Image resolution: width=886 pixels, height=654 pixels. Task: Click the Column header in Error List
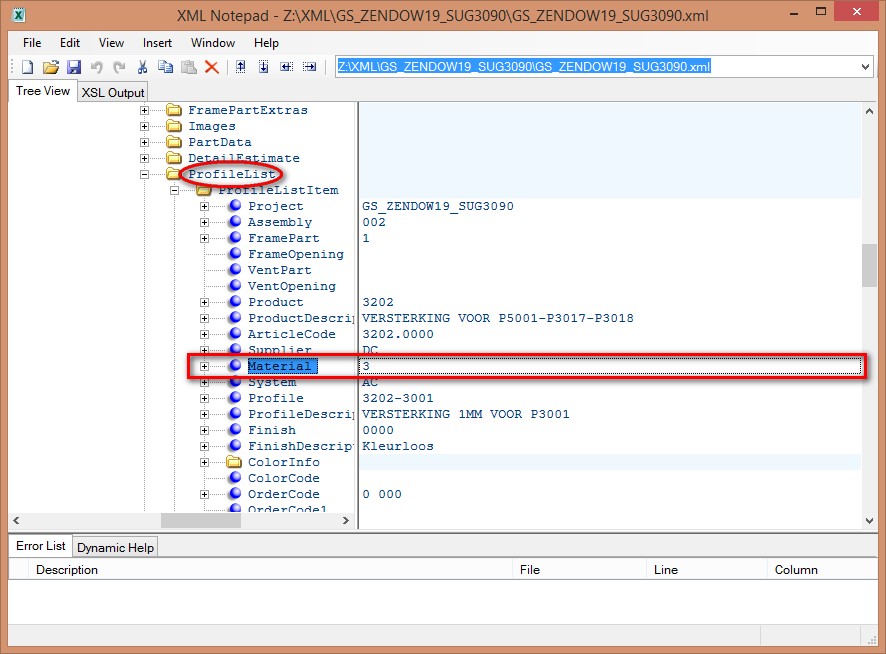pyautogui.click(x=823, y=570)
